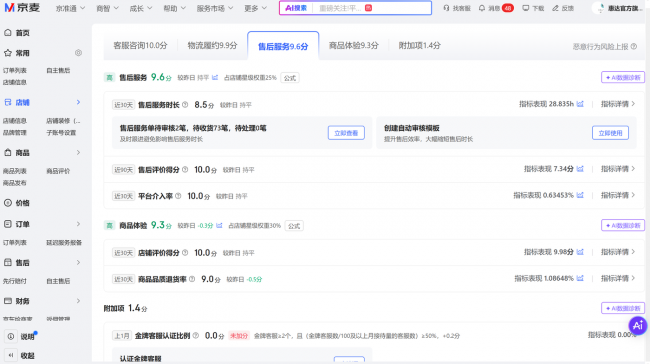Click the 店铺 shop icon in sidebar
Image resolution: width=650 pixels, height=364 pixels.
[x=8, y=102]
